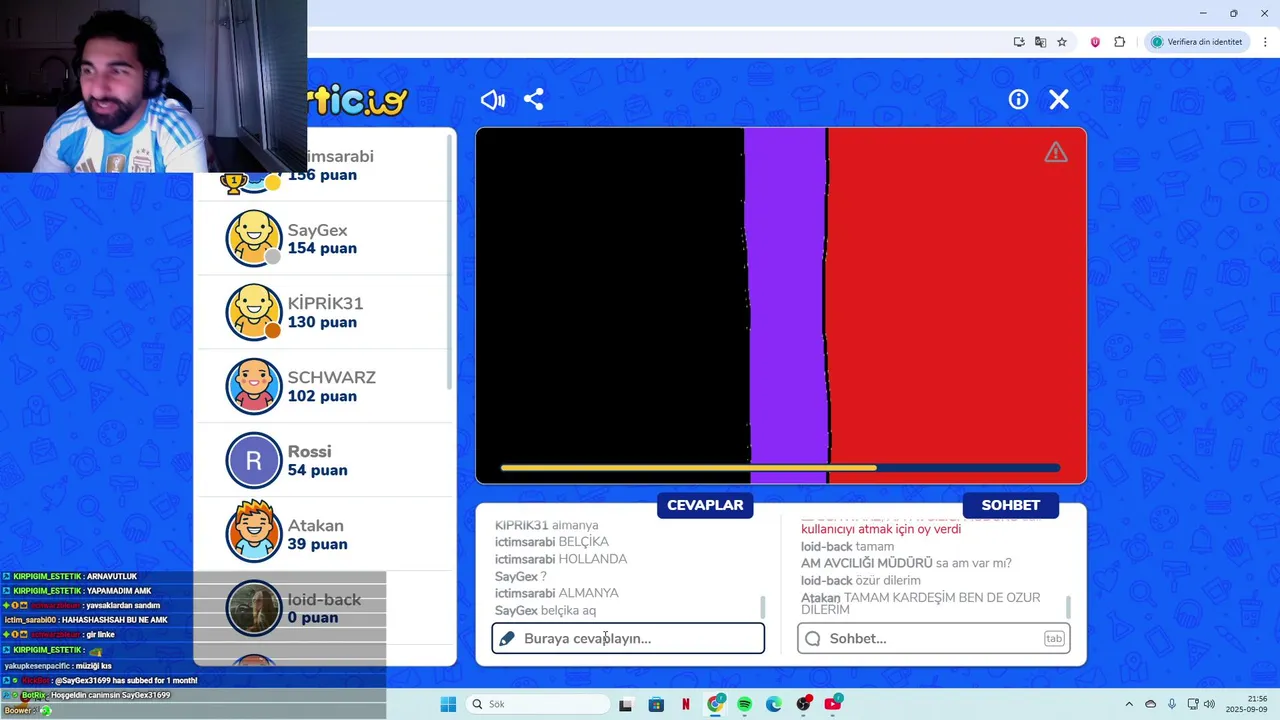Mute the game sound speaker icon

492,100
